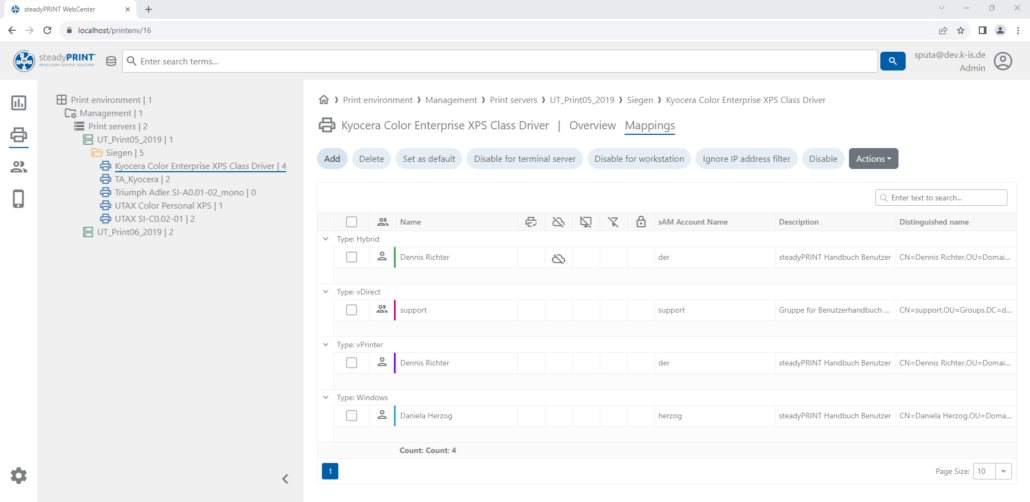Click the database icon beside steadyPRINT logo
Image resolution: width=1030 pixels, height=502 pixels.
pos(110,61)
